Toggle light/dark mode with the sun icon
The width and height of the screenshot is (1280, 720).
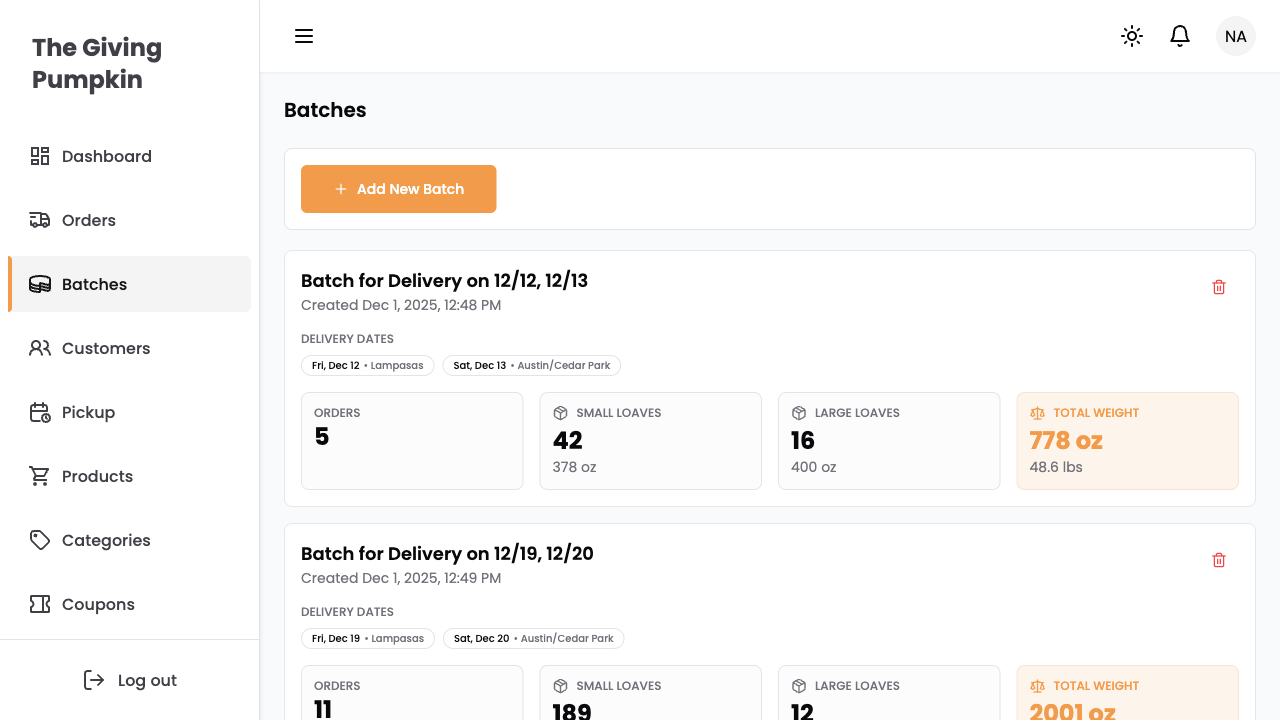click(x=1131, y=36)
